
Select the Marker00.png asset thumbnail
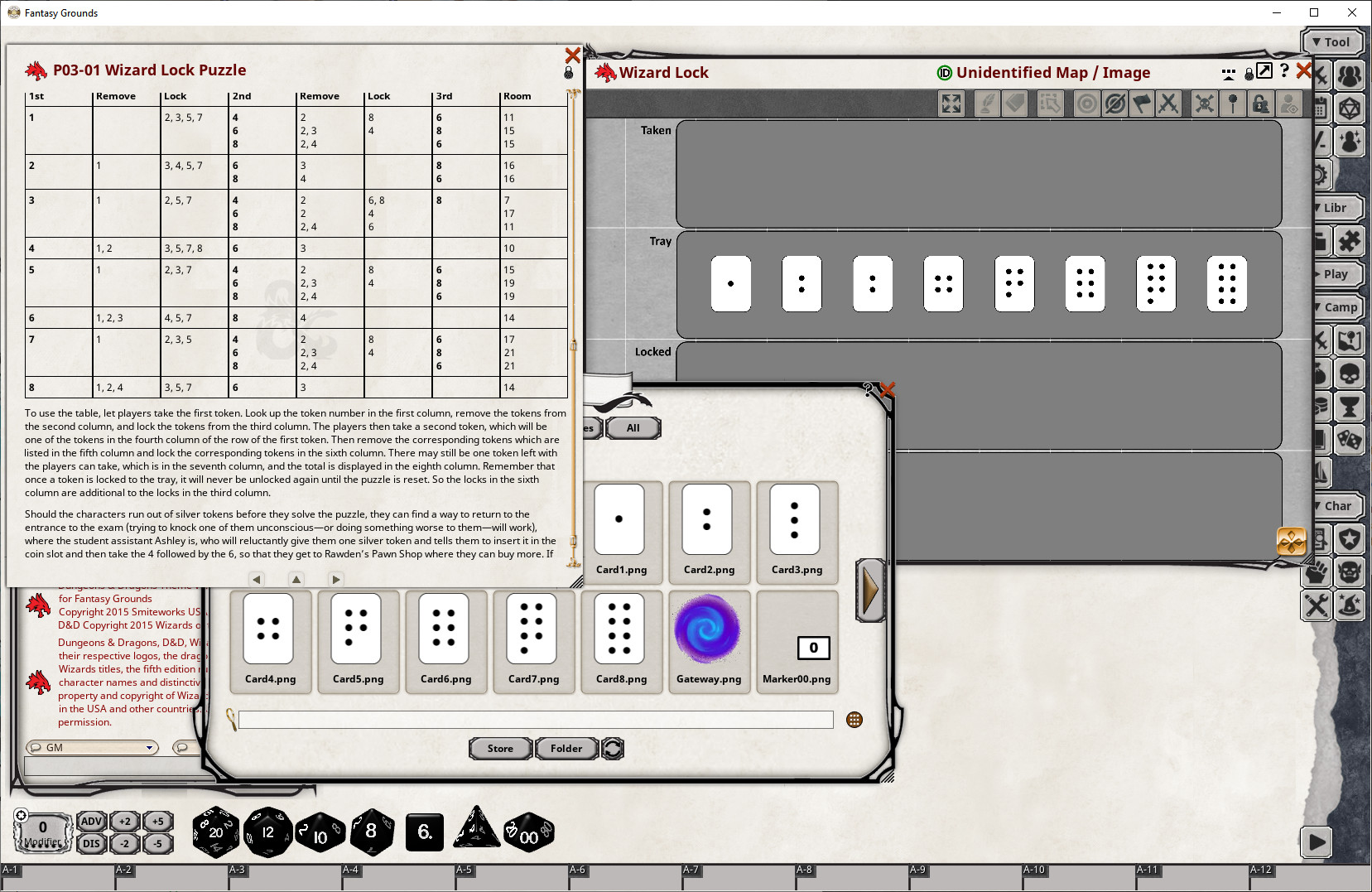click(797, 641)
